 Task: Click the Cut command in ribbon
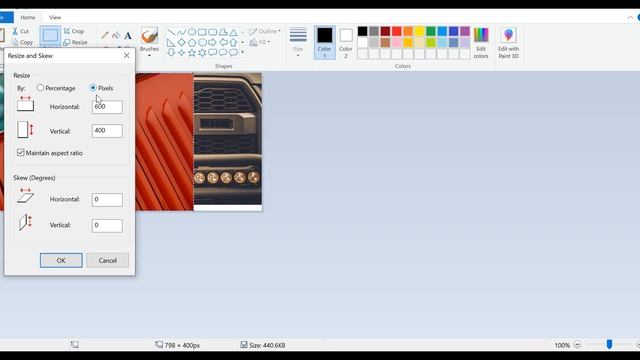(x=20, y=31)
